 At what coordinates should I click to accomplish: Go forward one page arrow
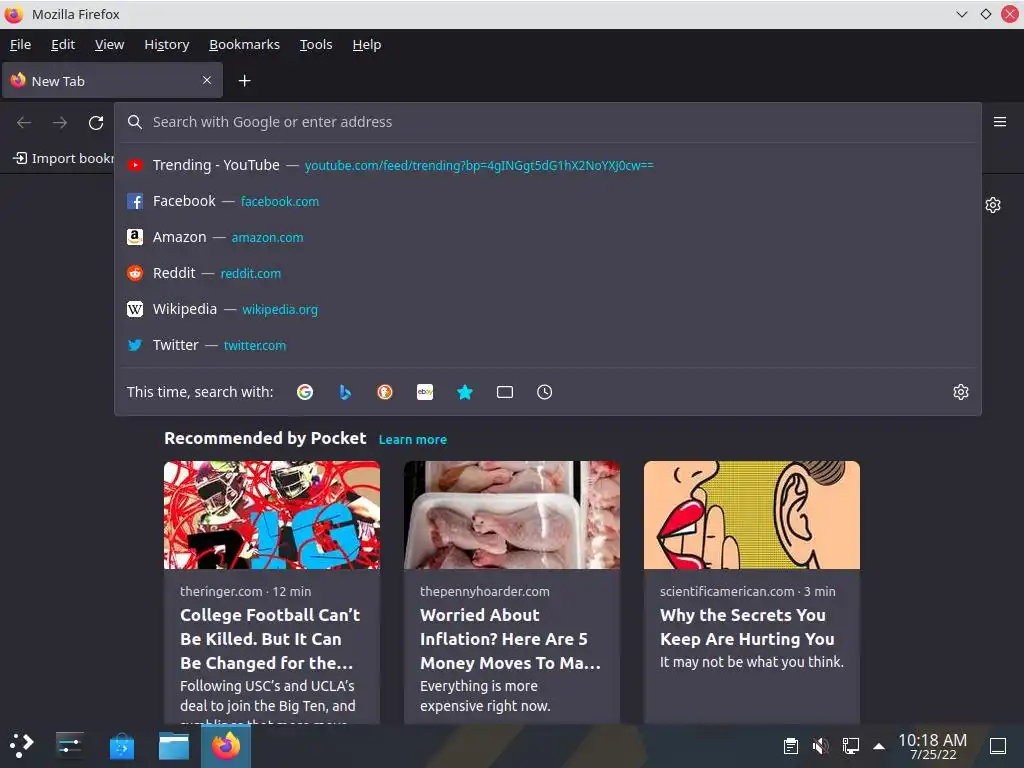60,123
